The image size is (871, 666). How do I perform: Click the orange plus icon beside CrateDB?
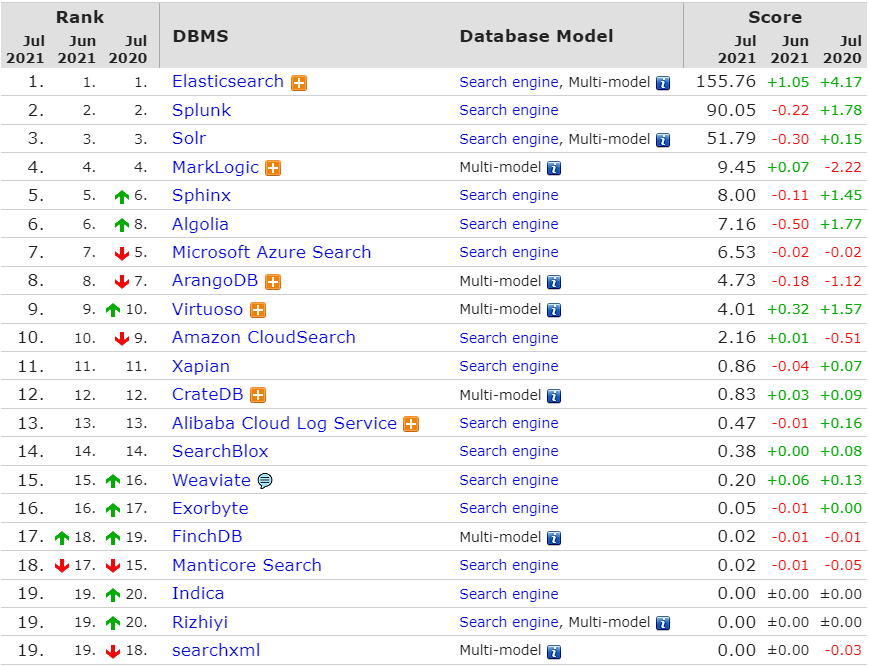(x=258, y=395)
